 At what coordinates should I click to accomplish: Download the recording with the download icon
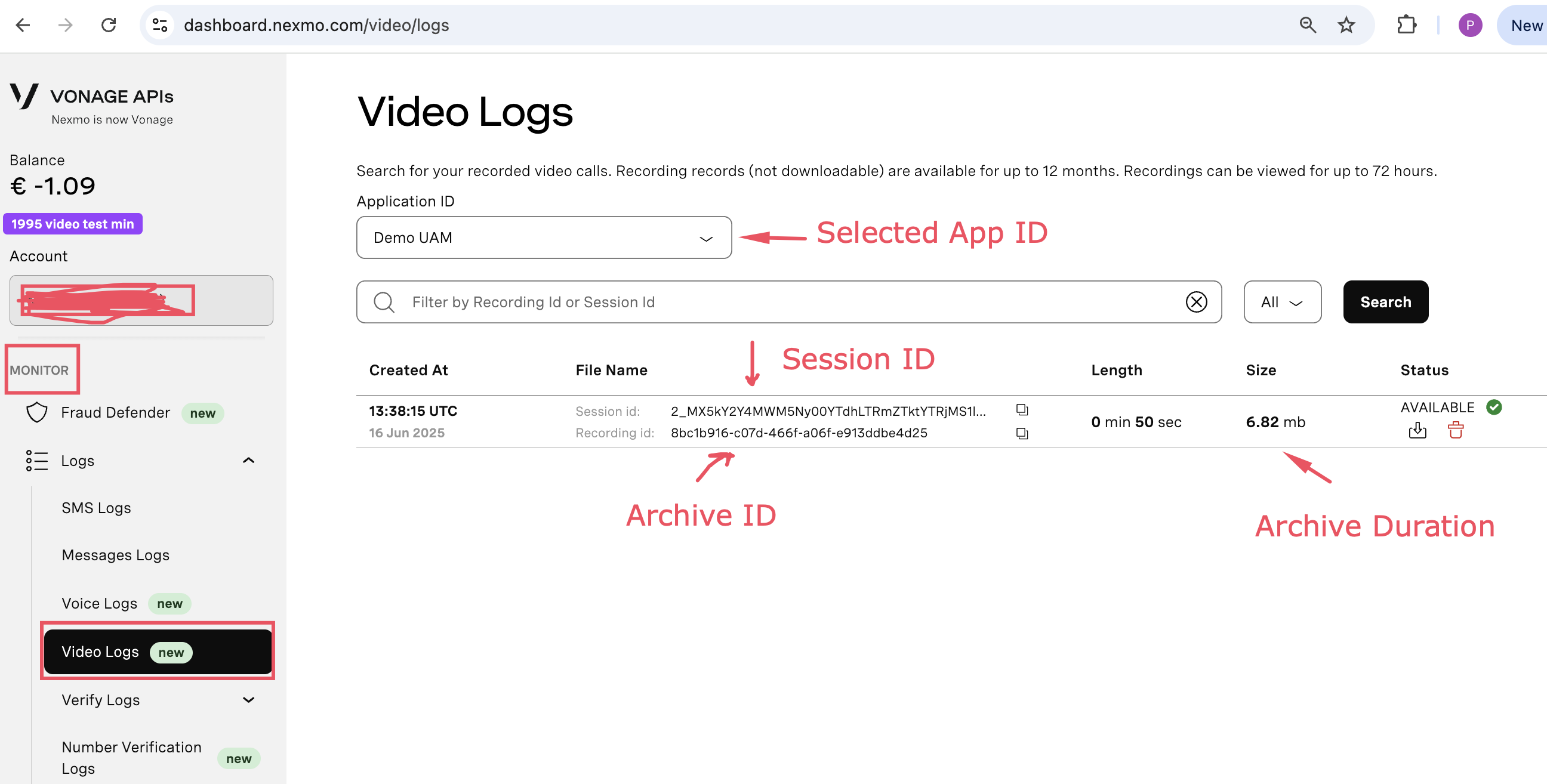coord(1417,430)
